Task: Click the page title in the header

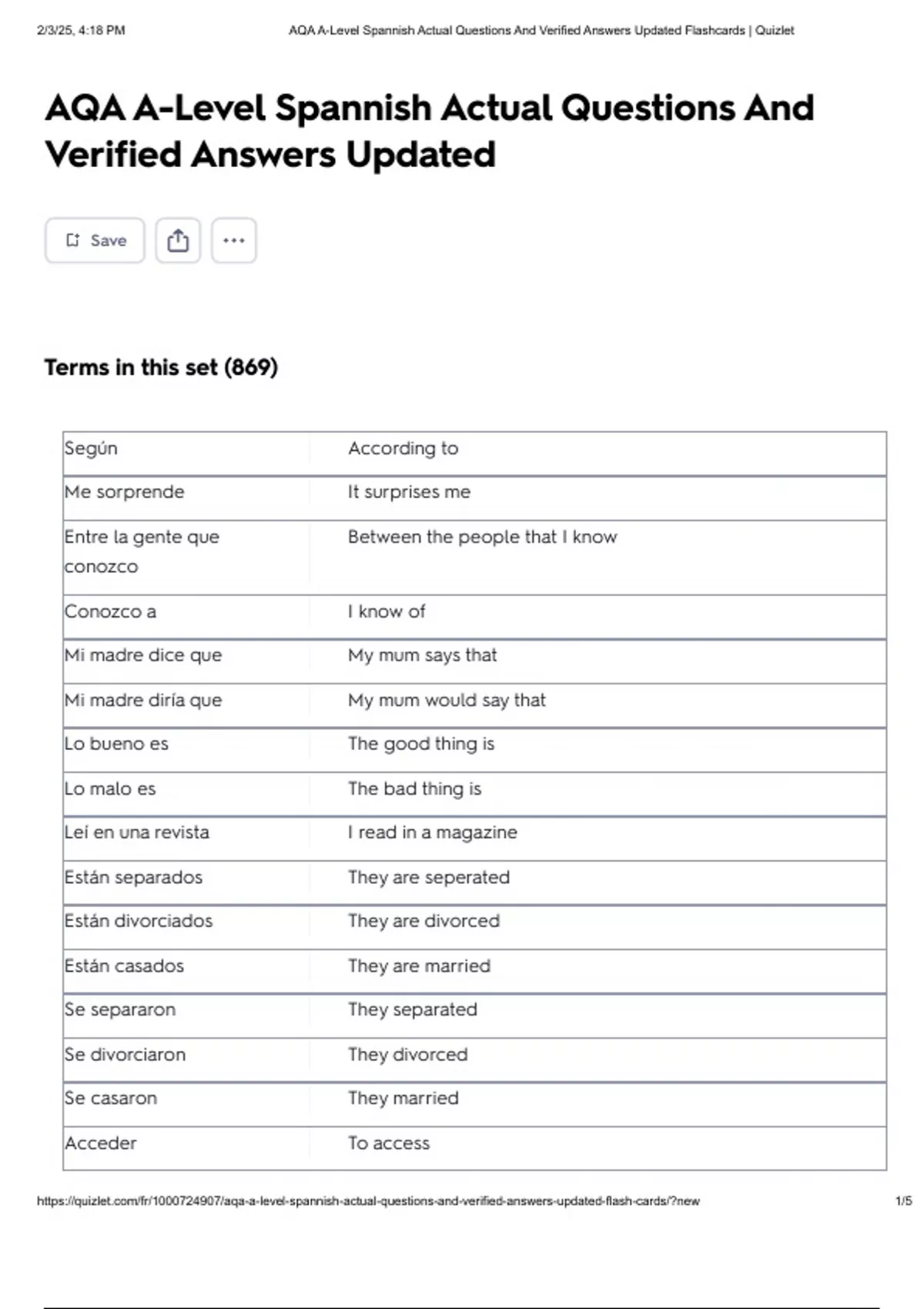Action: coord(541,31)
